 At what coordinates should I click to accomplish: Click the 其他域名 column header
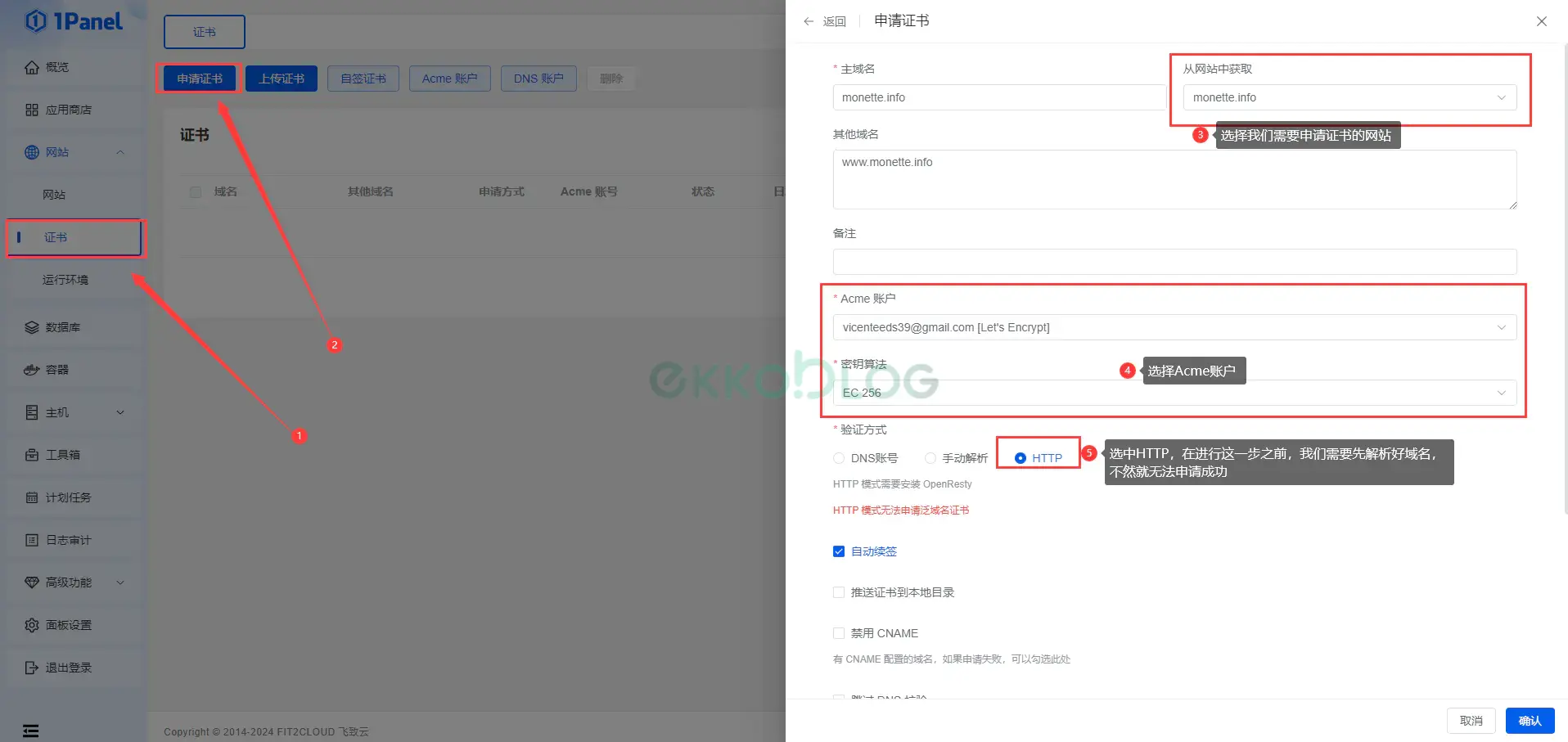coord(371,191)
